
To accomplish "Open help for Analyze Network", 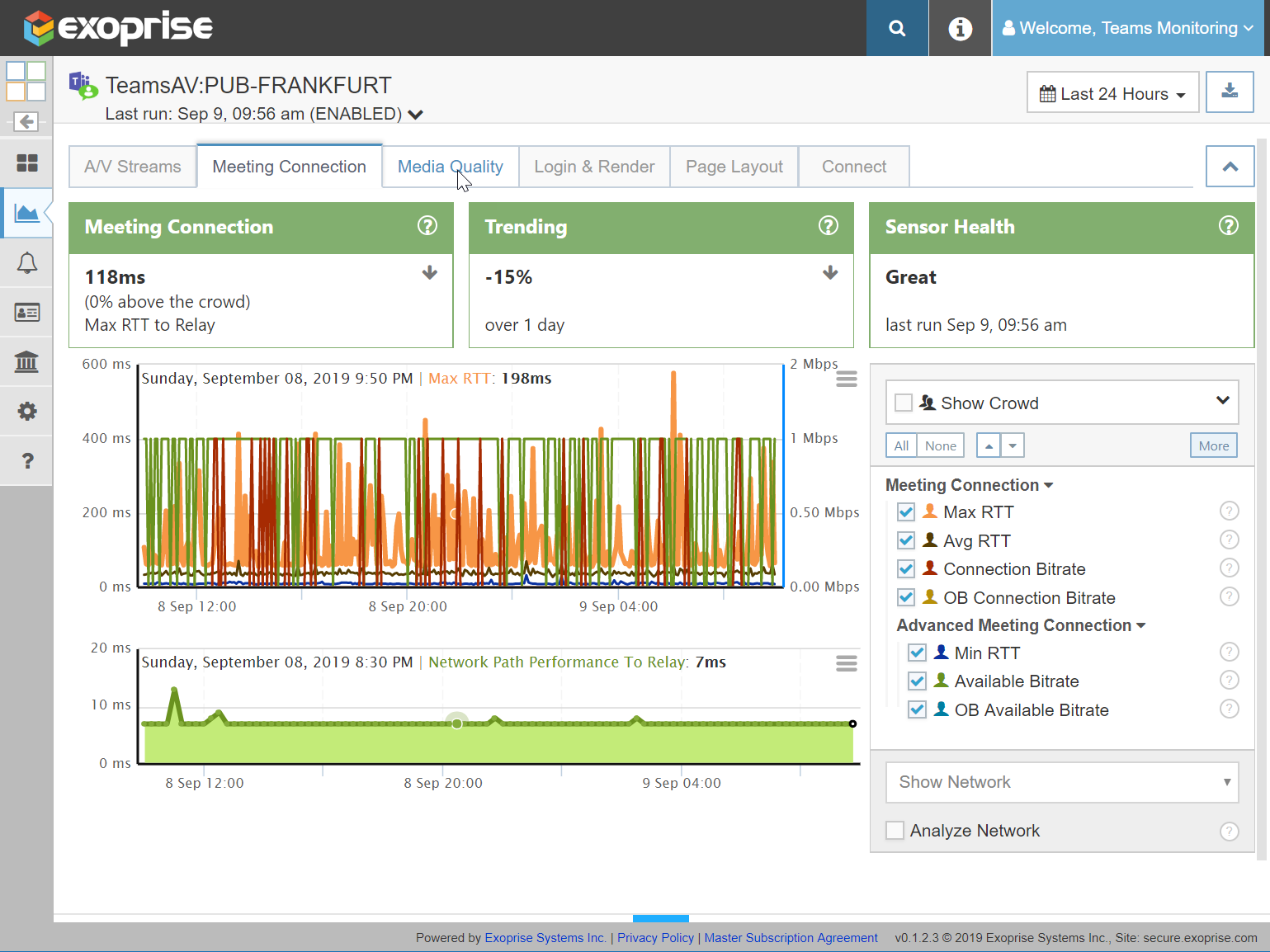I will [1230, 832].
